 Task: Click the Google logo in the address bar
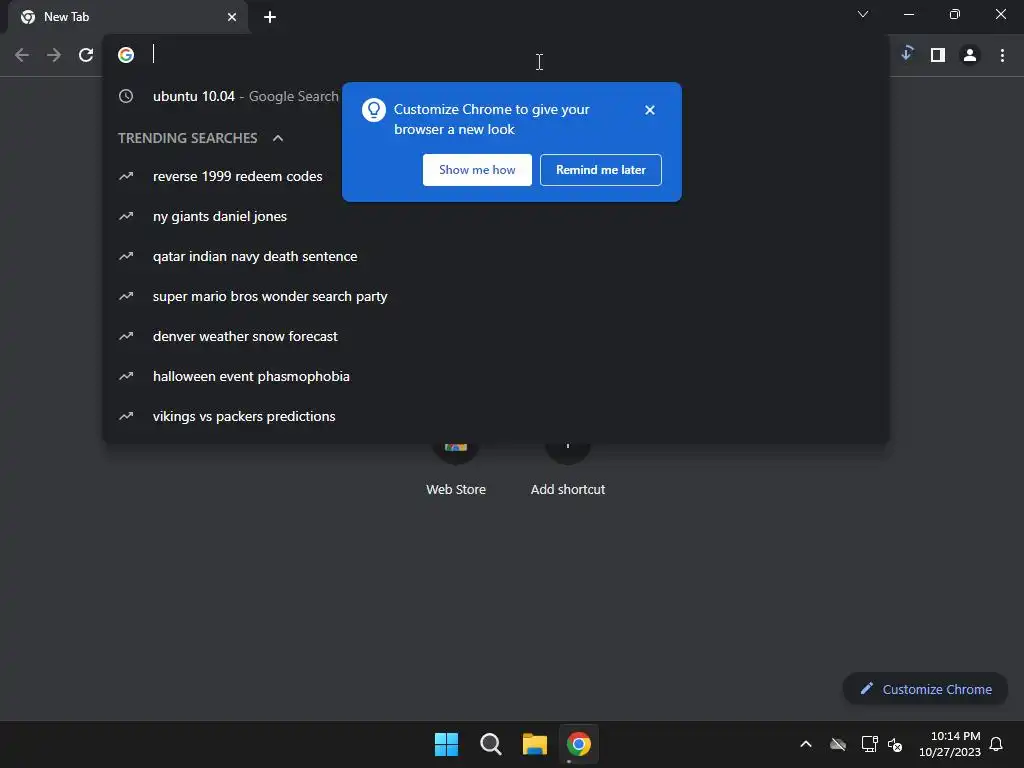point(126,55)
